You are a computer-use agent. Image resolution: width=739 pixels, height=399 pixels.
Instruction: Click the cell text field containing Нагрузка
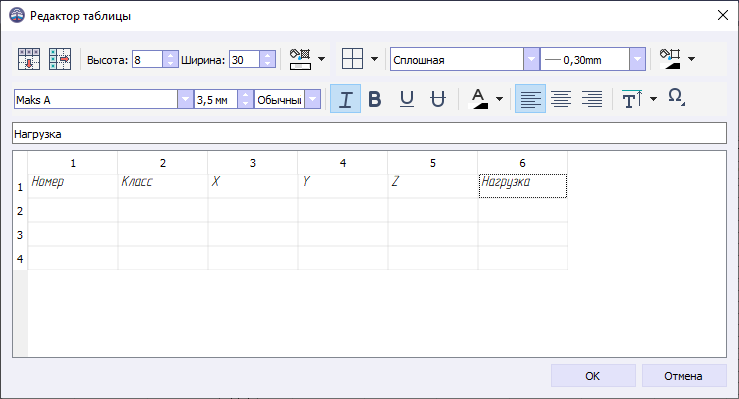point(370,133)
